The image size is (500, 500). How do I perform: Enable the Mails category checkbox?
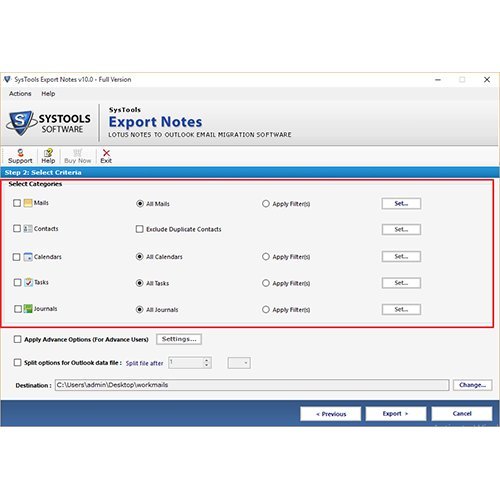tap(17, 203)
